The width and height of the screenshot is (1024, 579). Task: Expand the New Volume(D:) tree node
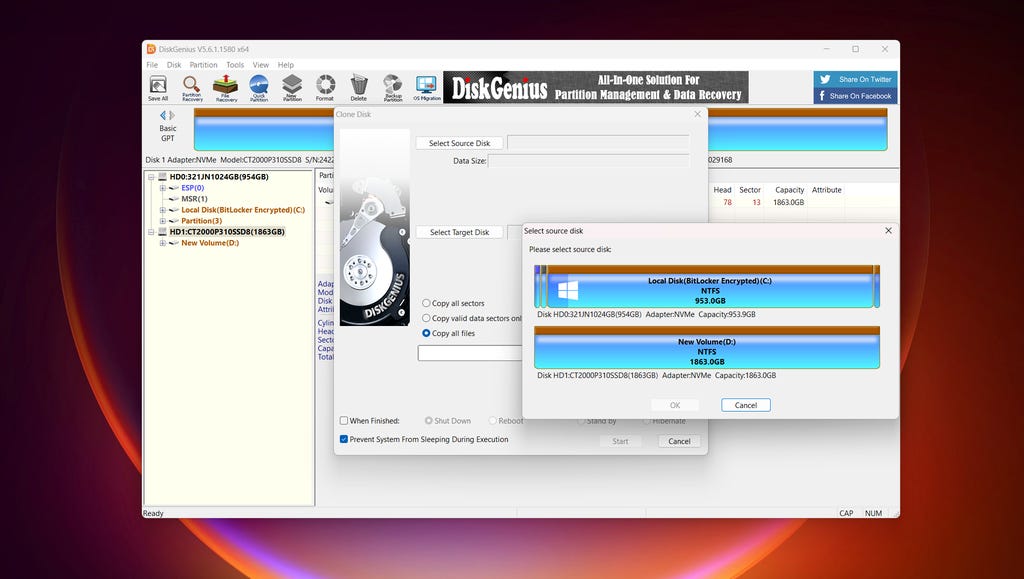[x=164, y=243]
